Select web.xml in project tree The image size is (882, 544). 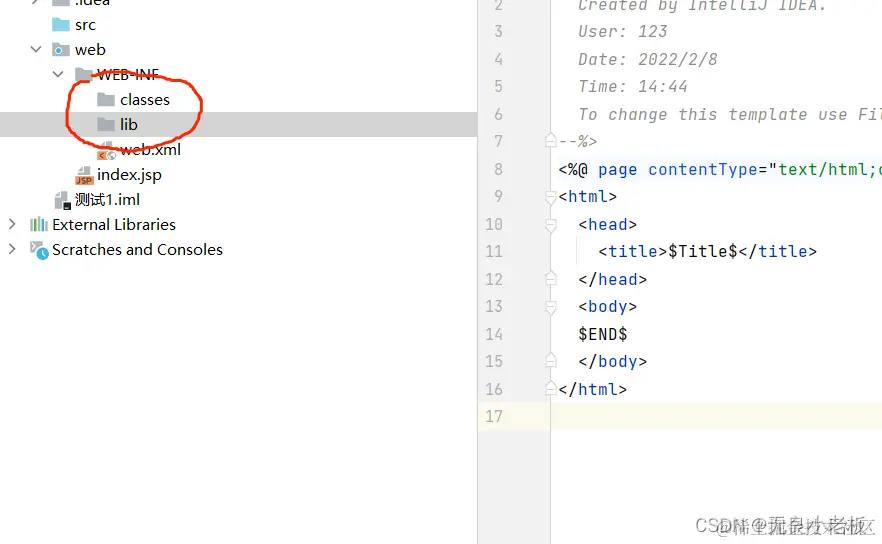(x=150, y=150)
